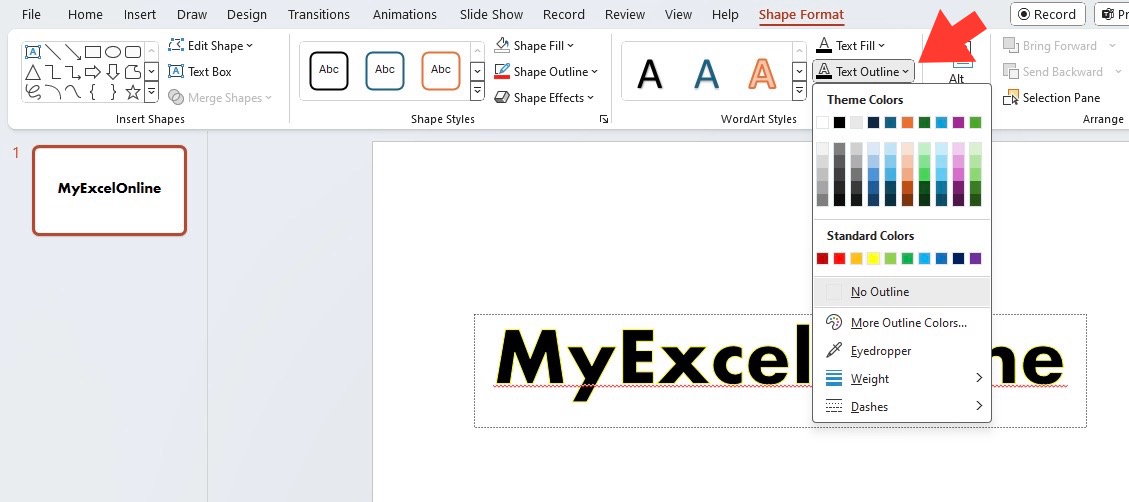Open the Shape Styles dialog launcher
The width and height of the screenshot is (1129, 502).
[603, 120]
